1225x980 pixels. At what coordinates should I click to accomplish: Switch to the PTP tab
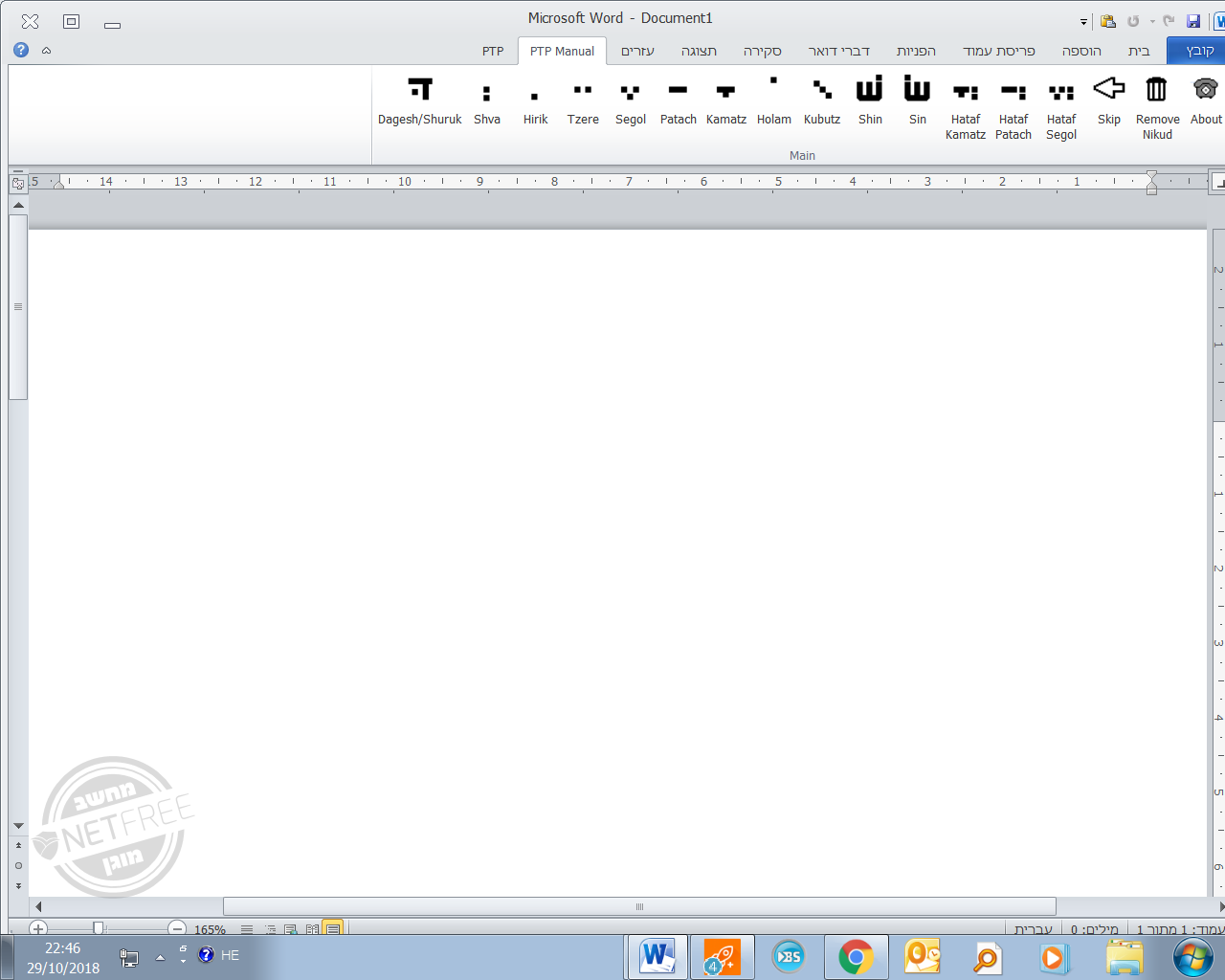pos(493,51)
